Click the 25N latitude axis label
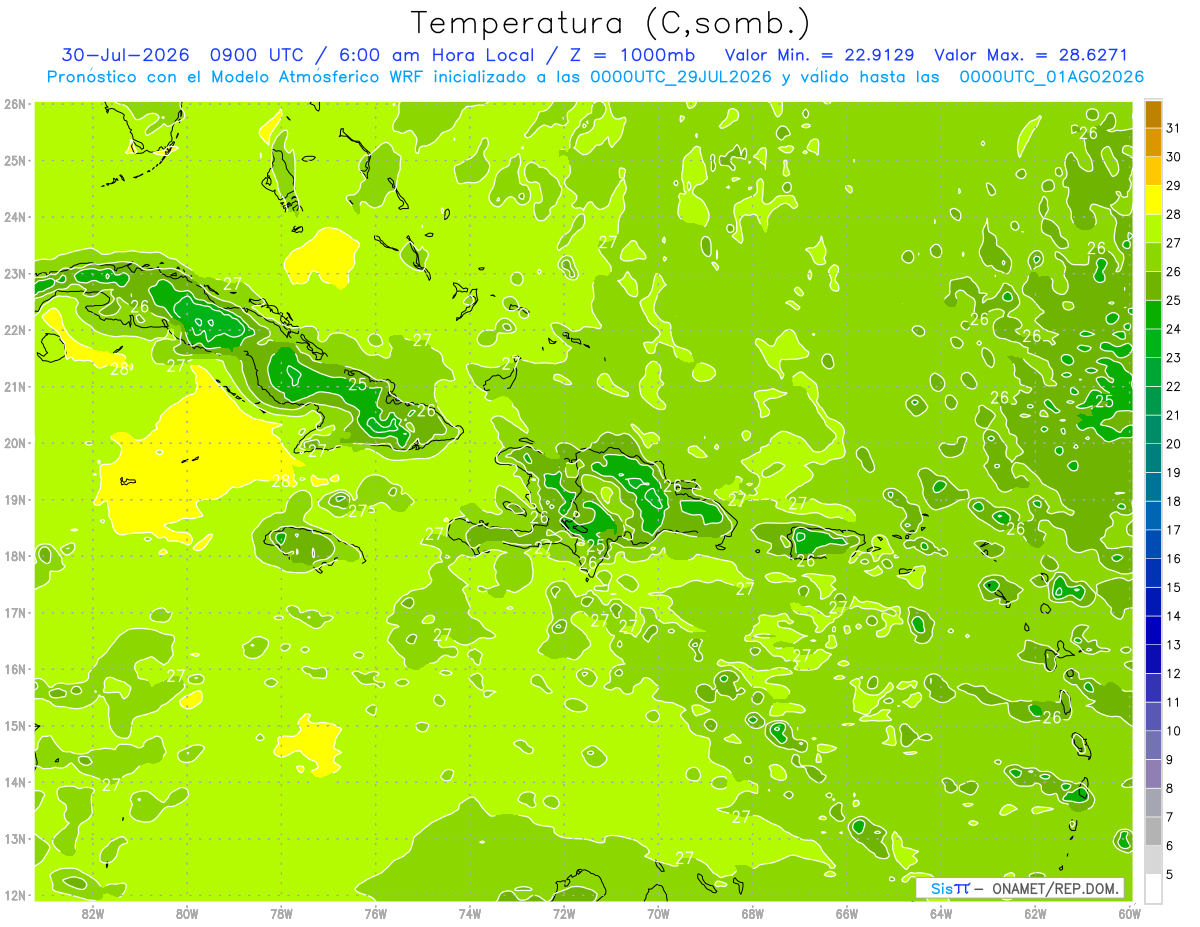 [x=16, y=160]
